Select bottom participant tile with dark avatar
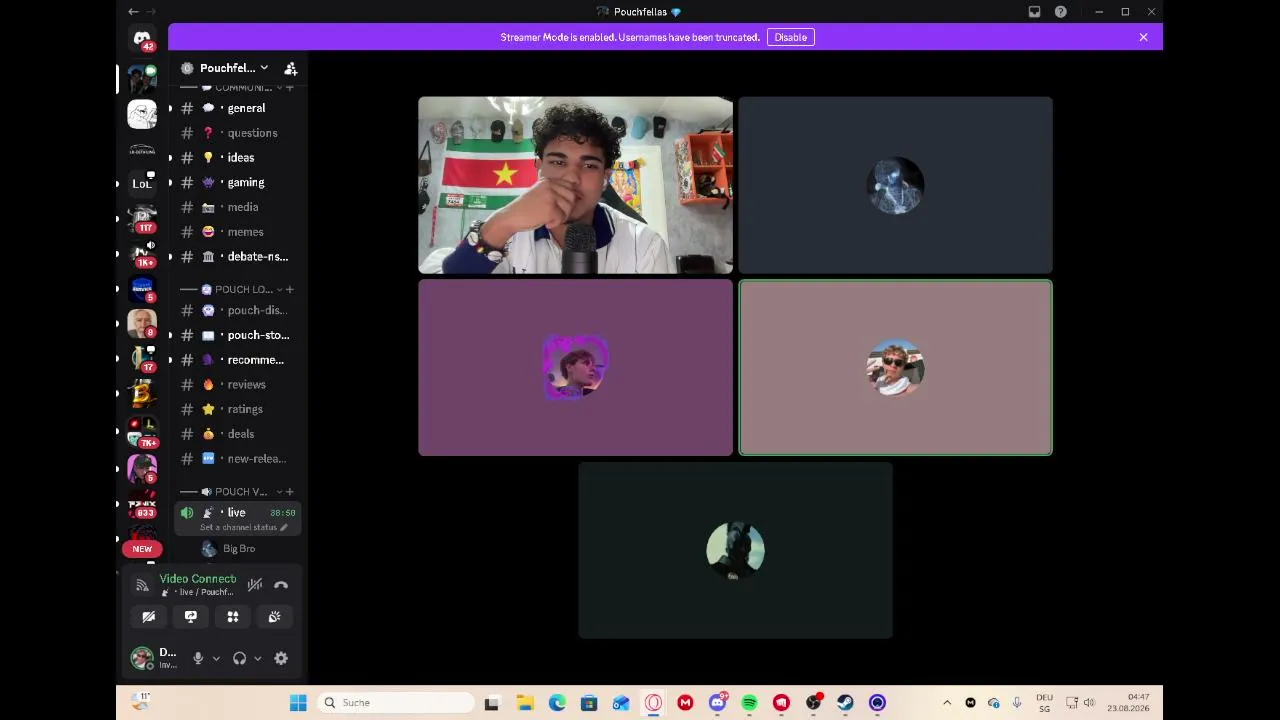Viewport: 1280px width, 720px height. [x=735, y=550]
